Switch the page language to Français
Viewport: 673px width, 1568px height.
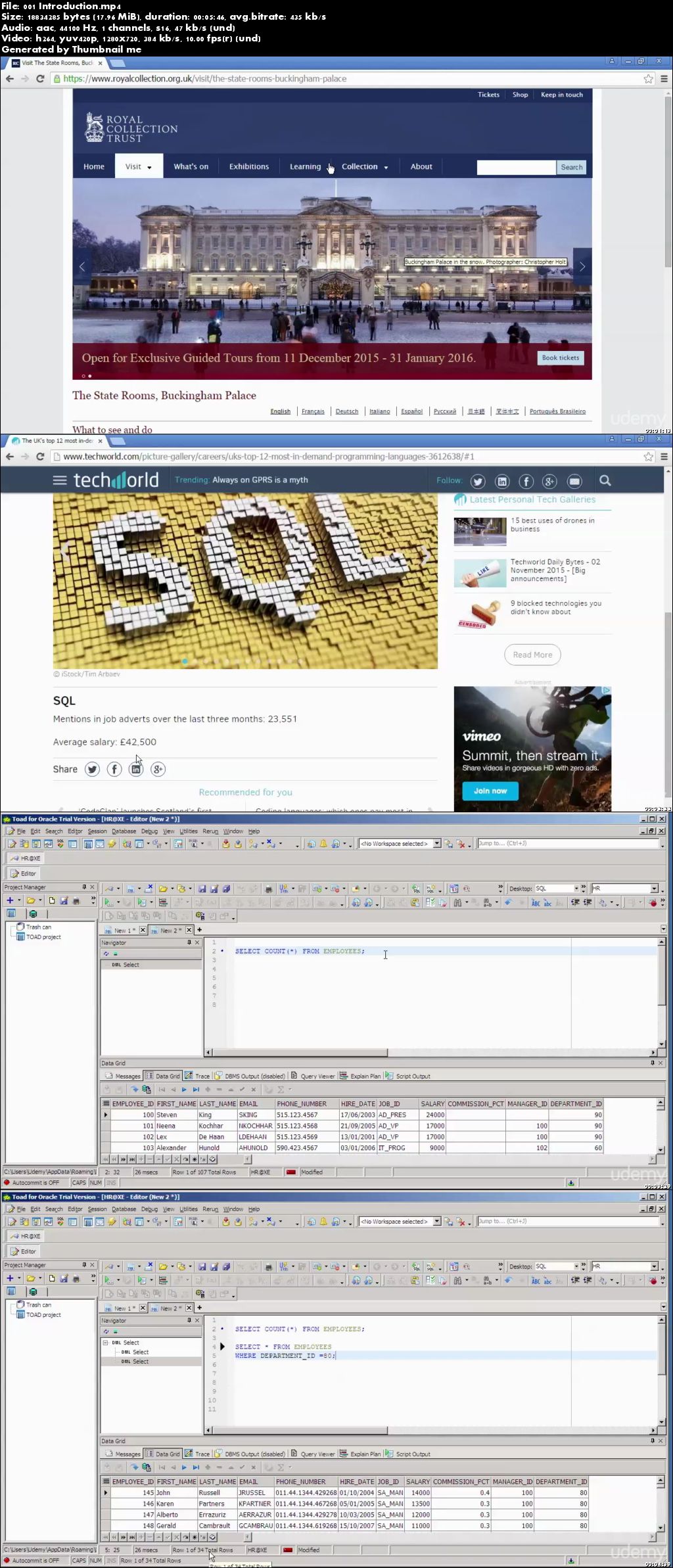point(313,411)
